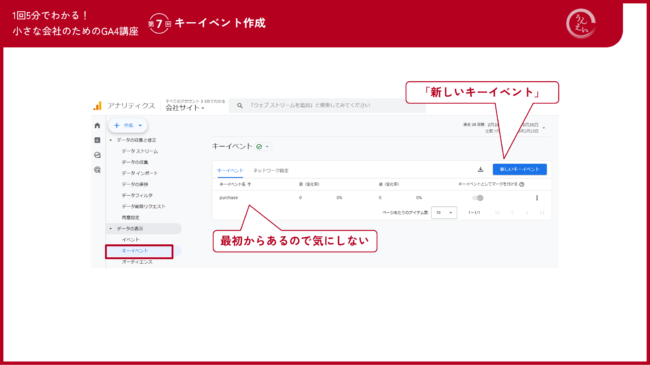Open データの収集 in the sidebar

135,162
